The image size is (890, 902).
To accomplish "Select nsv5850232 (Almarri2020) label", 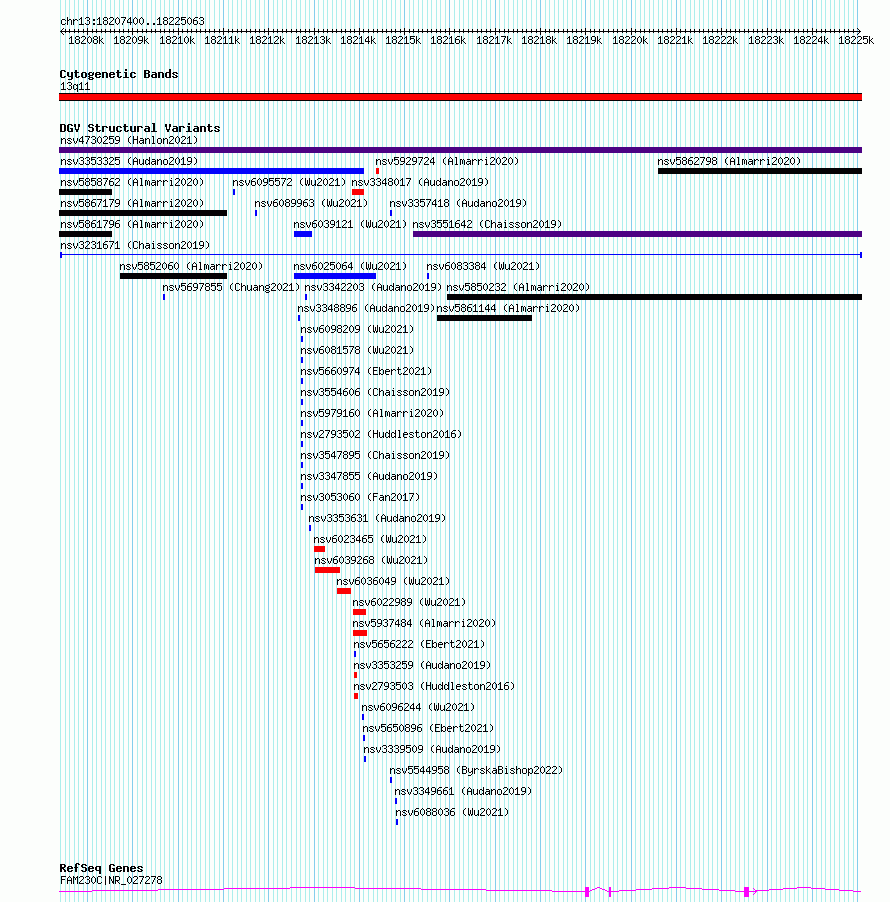I will point(518,288).
